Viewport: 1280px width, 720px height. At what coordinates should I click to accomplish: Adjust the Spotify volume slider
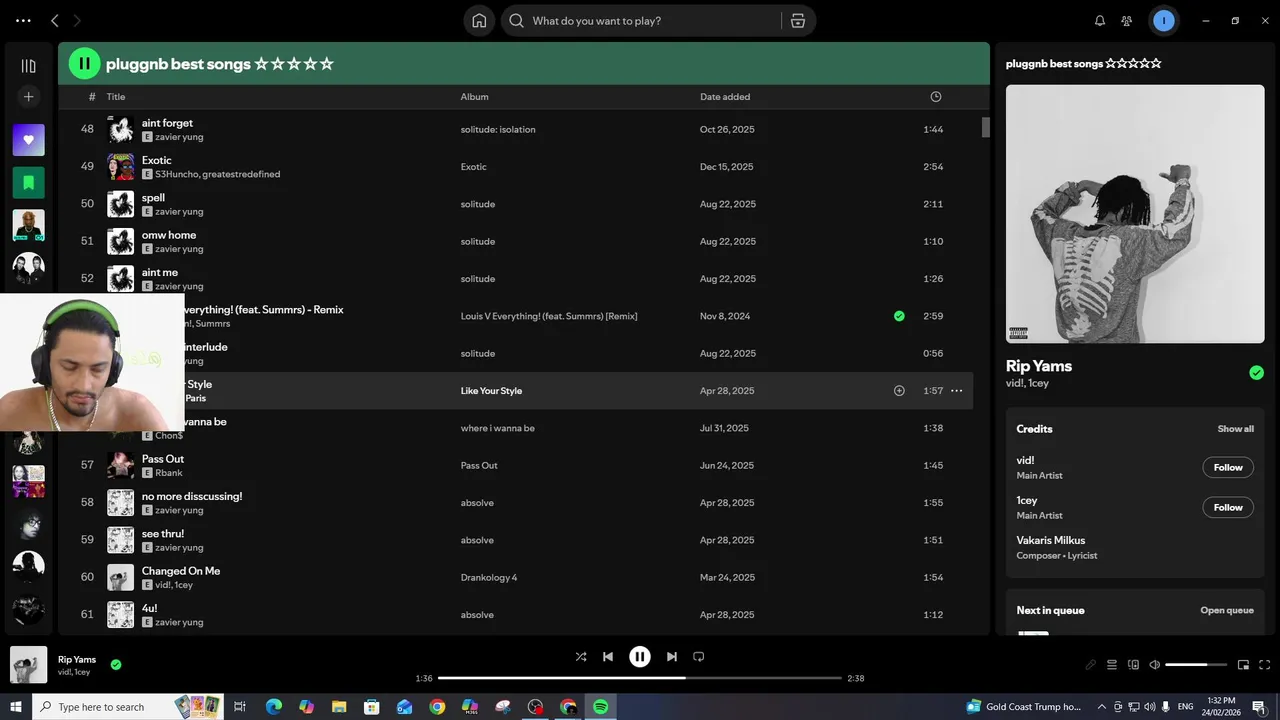point(1196,665)
